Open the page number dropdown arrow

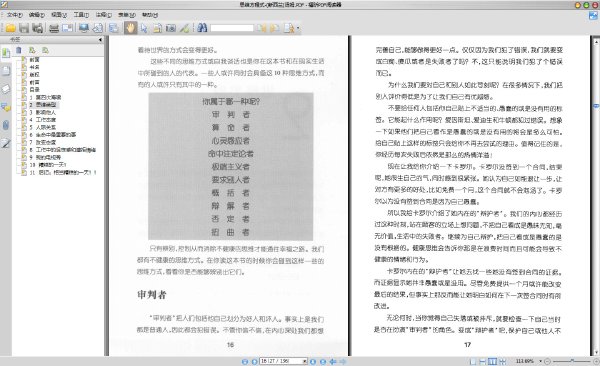[305, 361]
